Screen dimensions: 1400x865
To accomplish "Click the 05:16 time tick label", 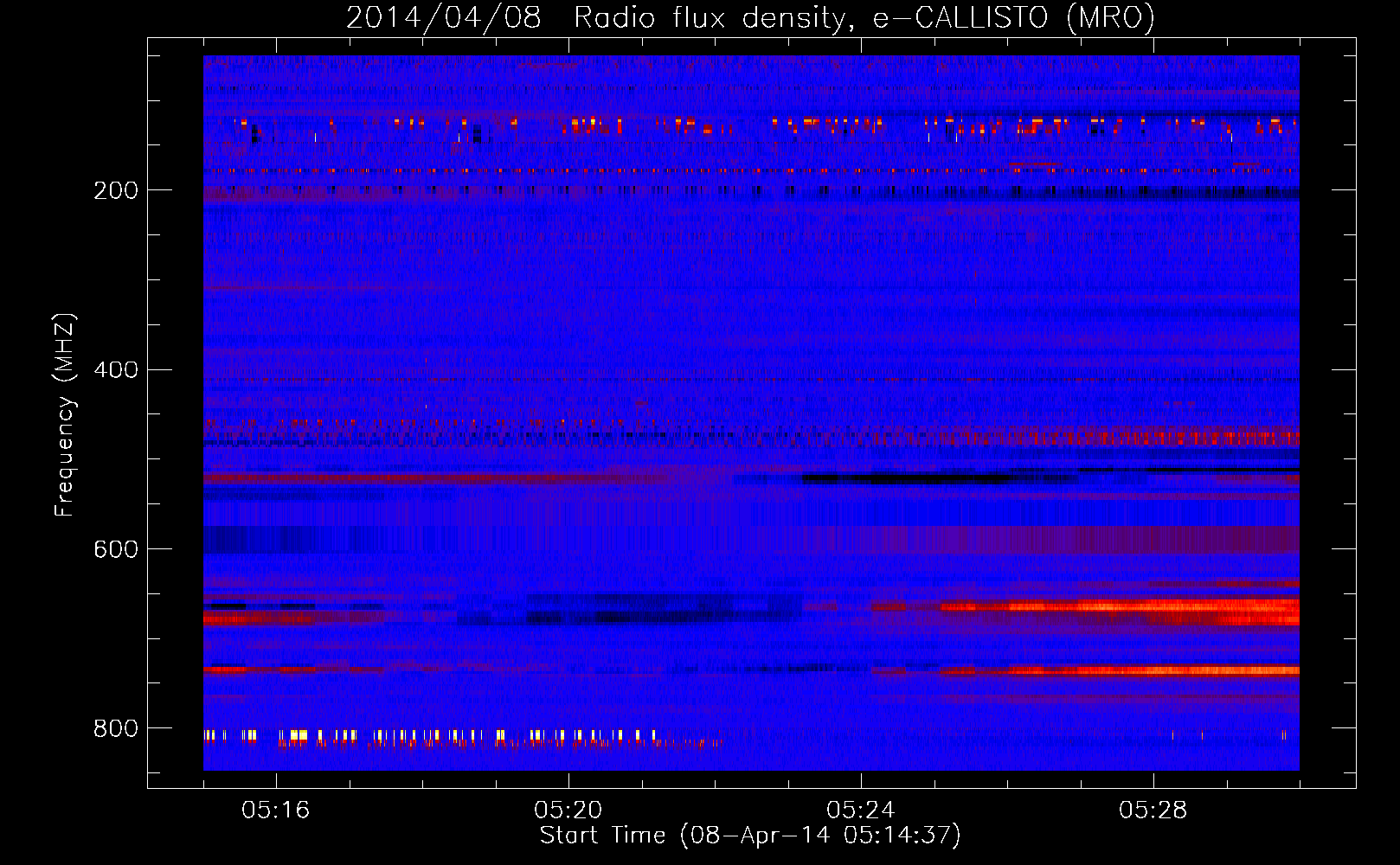I will [x=276, y=811].
